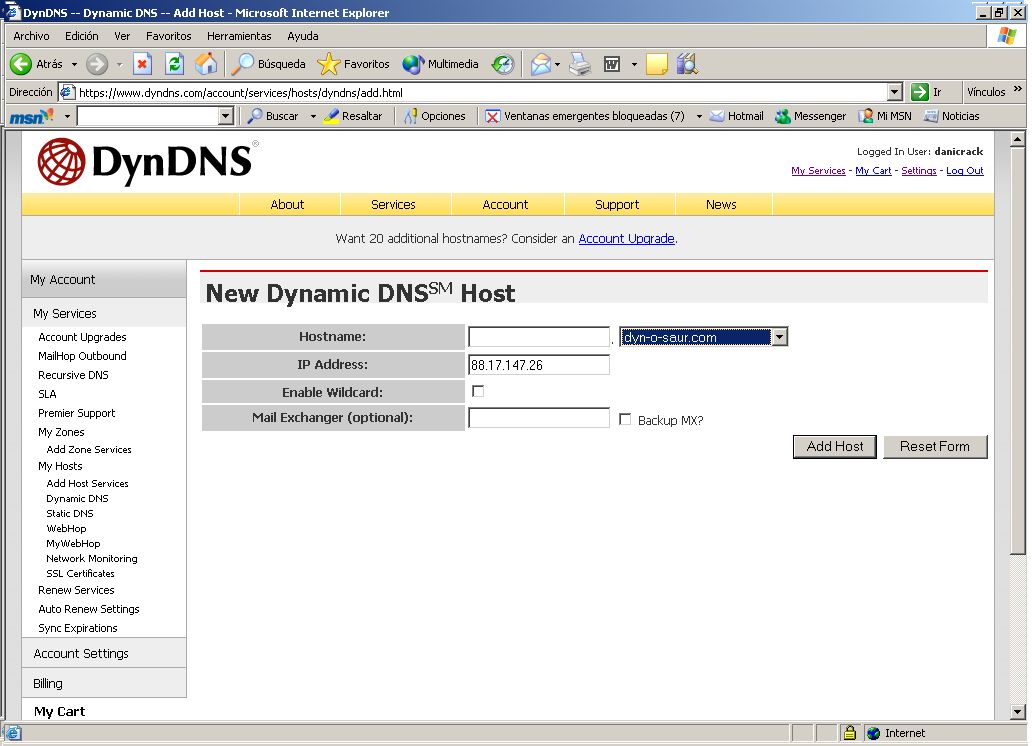
Task: Open Mail icon dropdown arrow
Action: coord(557,65)
